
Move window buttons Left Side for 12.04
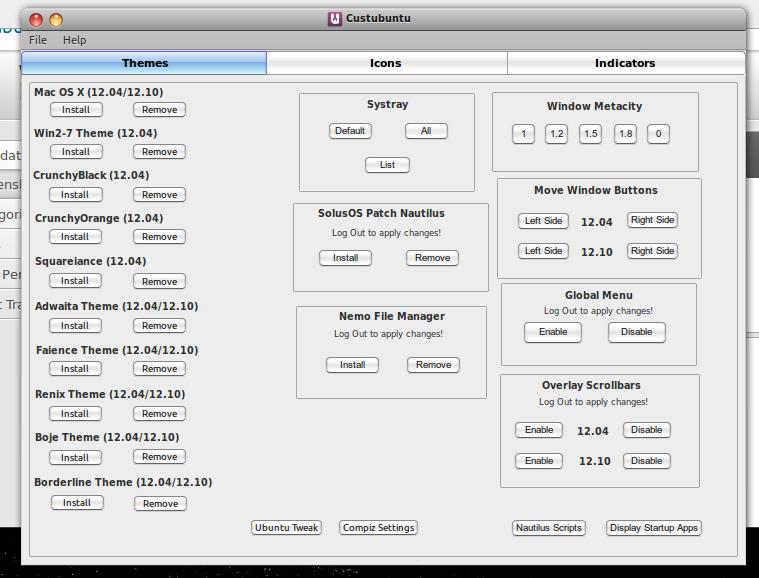(543, 221)
